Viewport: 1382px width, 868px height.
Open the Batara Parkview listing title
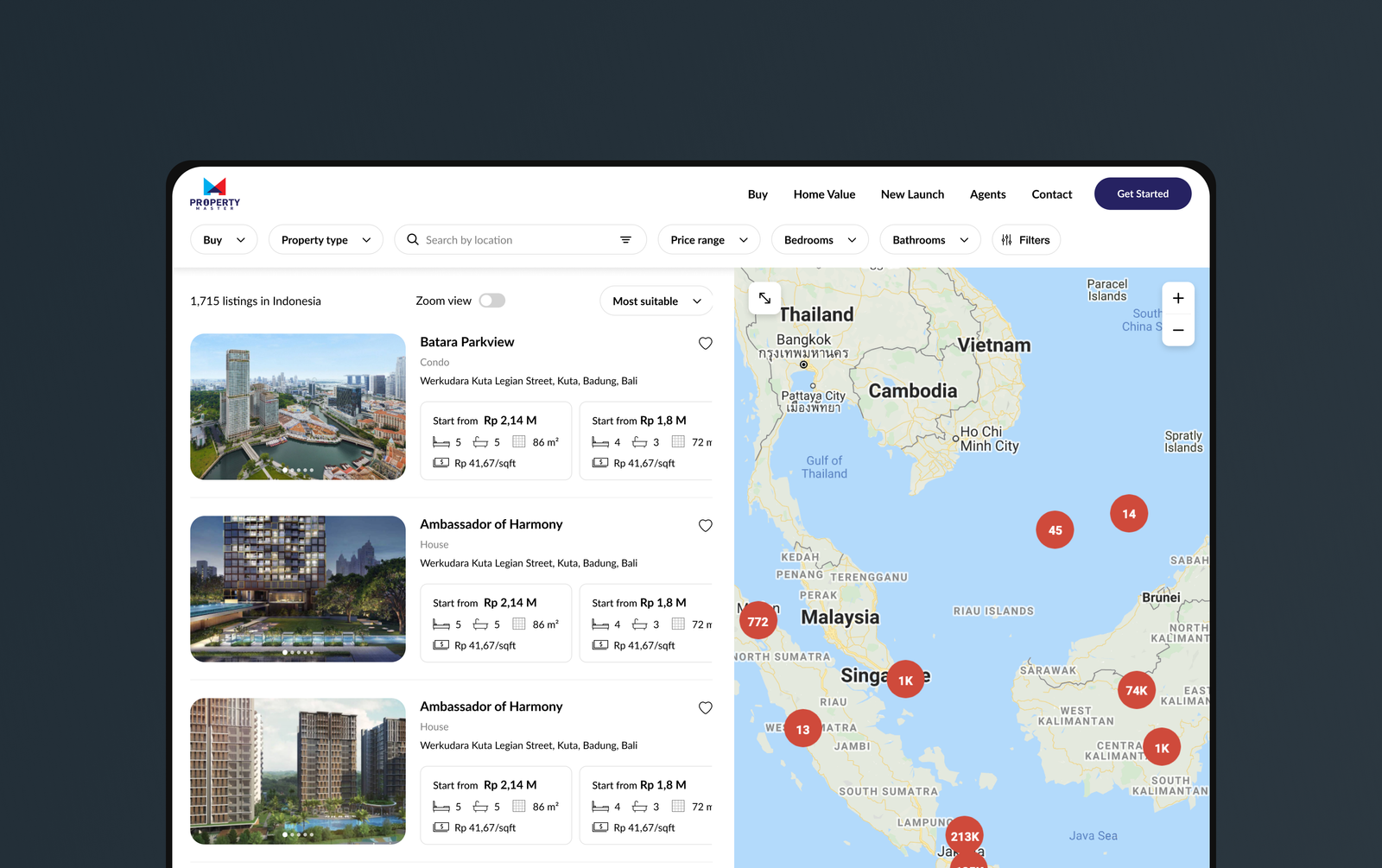tap(466, 342)
